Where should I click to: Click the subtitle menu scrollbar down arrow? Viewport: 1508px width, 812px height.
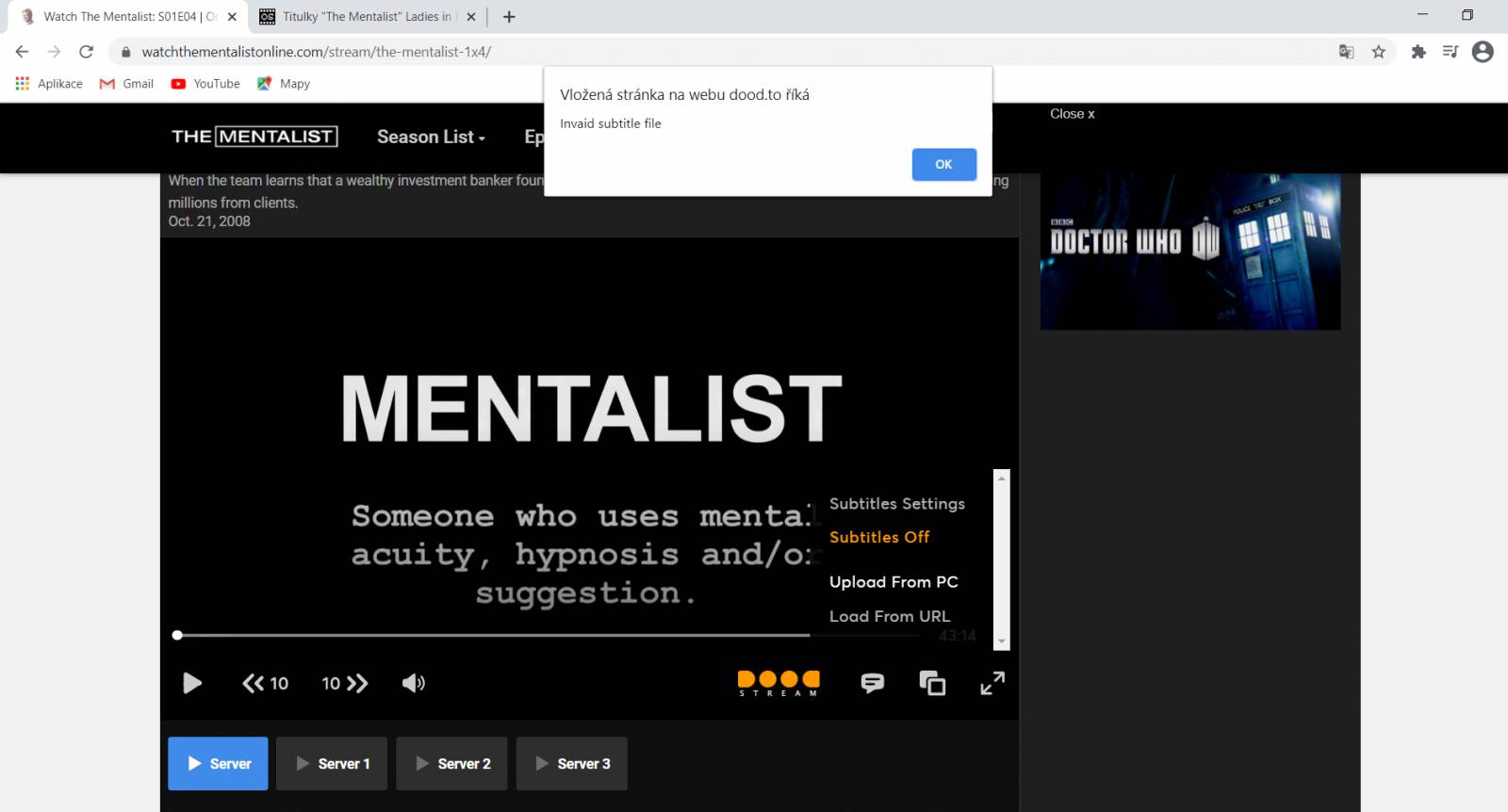point(1002,641)
